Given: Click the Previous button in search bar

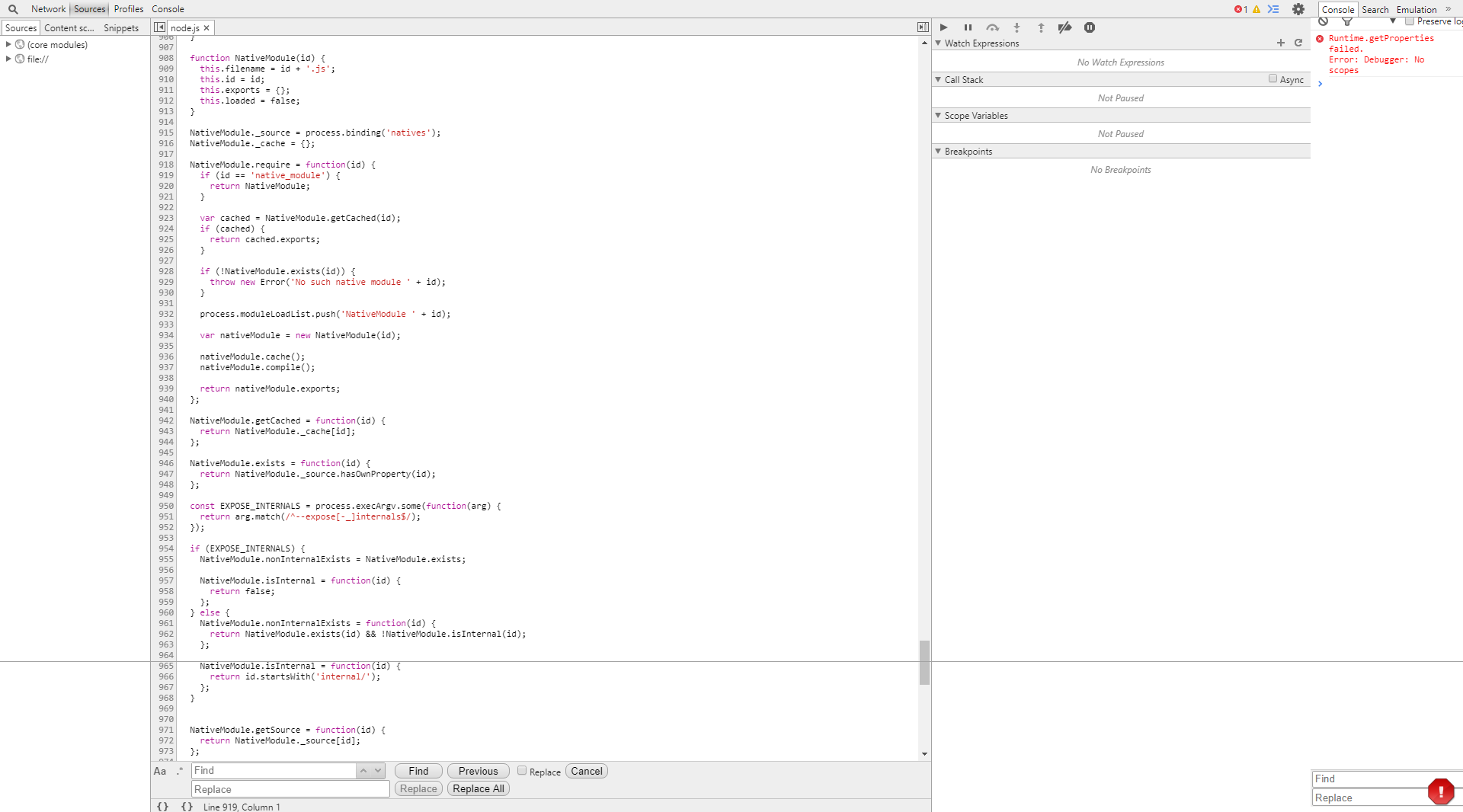Looking at the screenshot, I should [x=478, y=770].
